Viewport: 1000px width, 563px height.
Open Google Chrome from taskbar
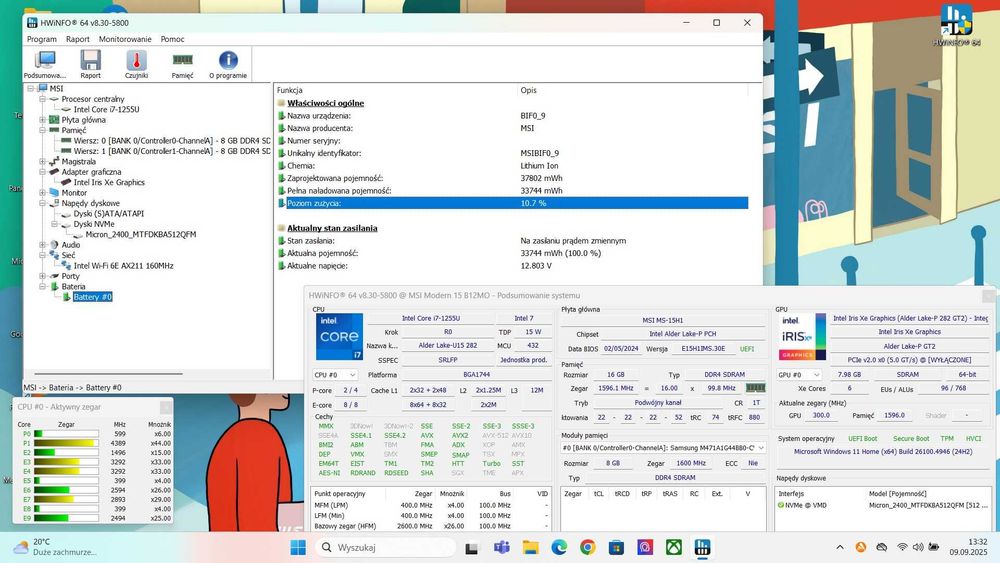(587, 548)
